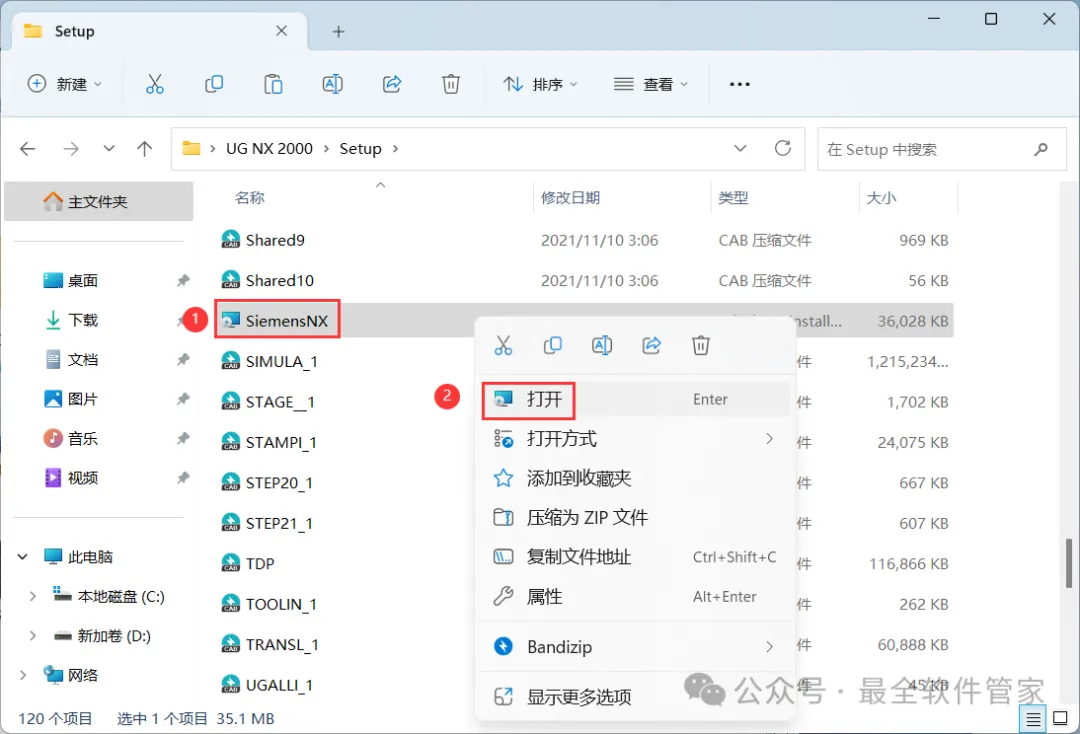Screen dimensions: 1080x734
Task: Click the Delete trash icon in the context menu
Action: pyautogui.click(x=700, y=345)
